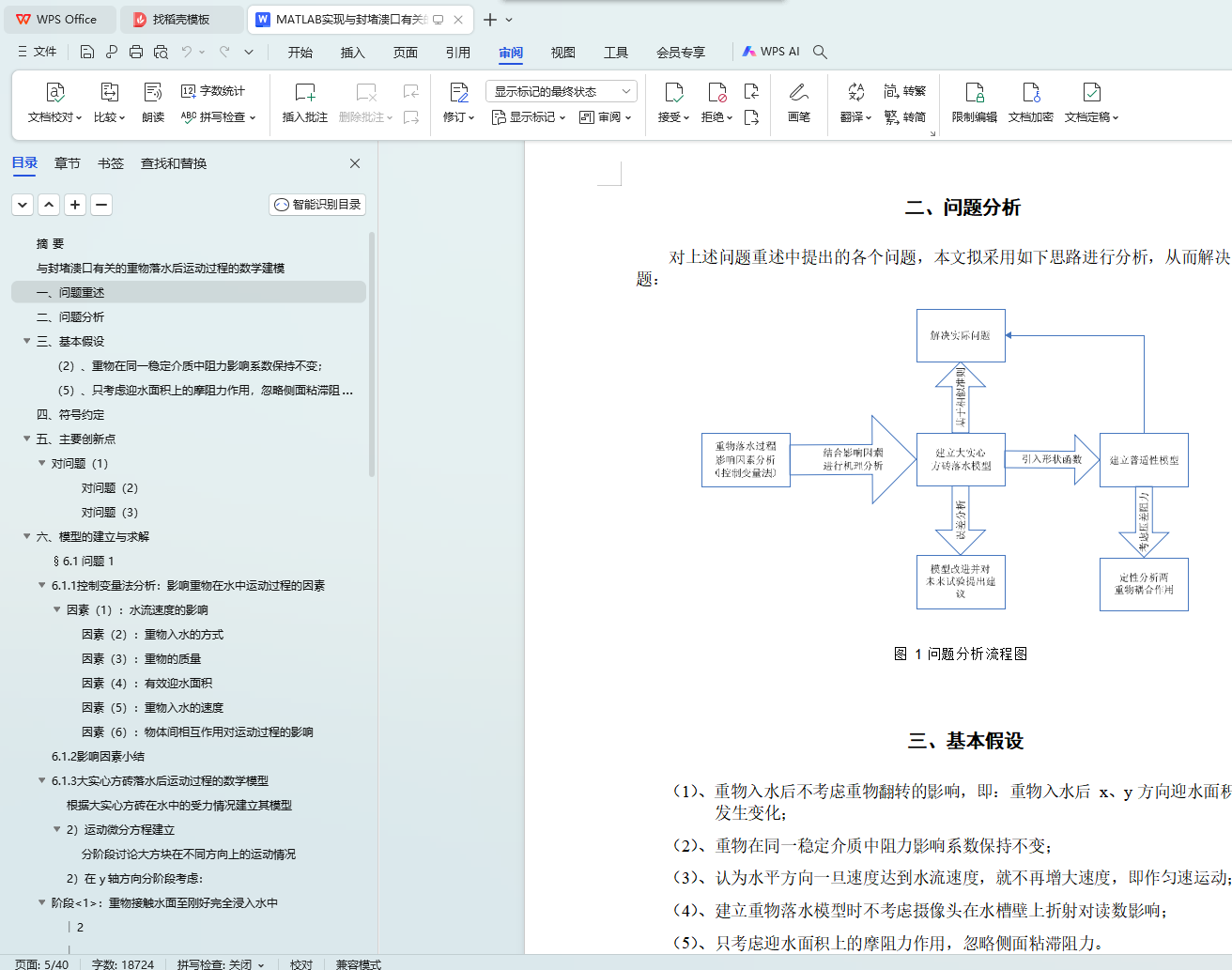Open the 文件 menu
The height and width of the screenshot is (970, 1232).
point(38,52)
